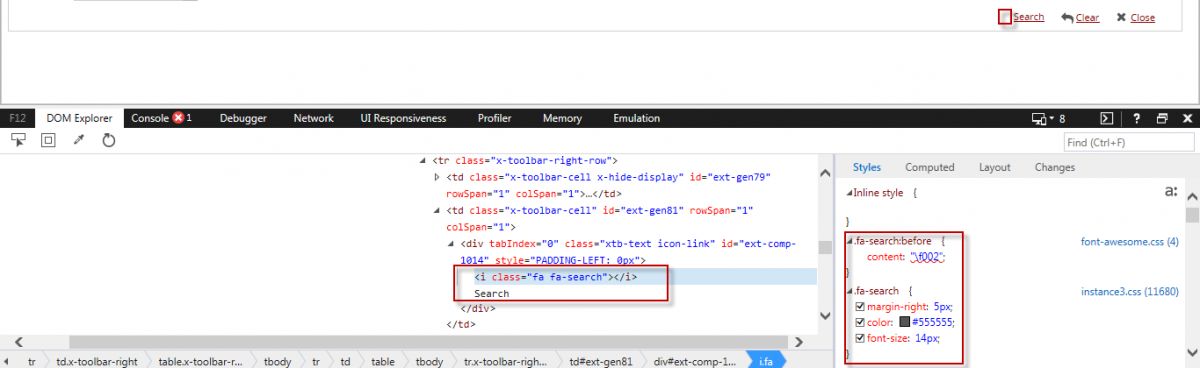1200x368 pixels.
Task: Switch to the Computed pane tab
Action: tap(930, 167)
